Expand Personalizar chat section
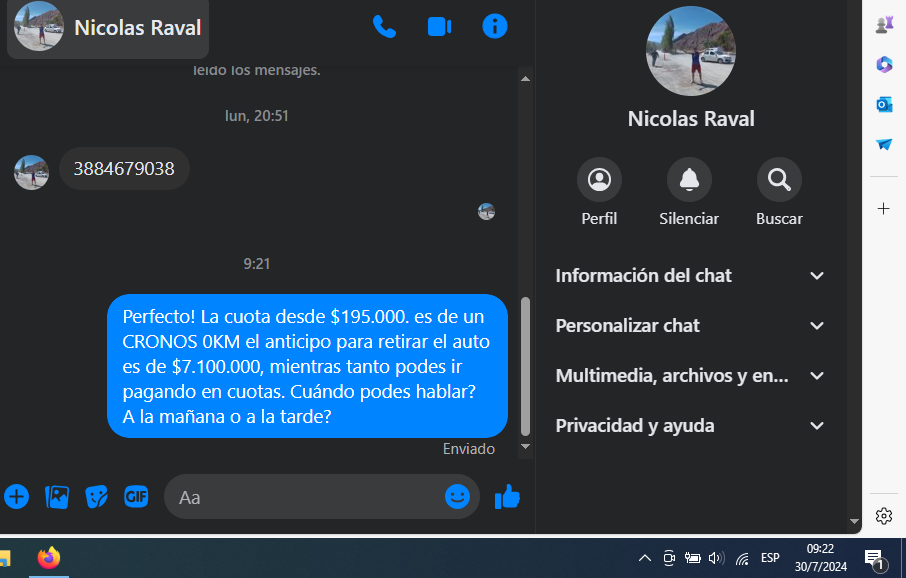Screen dimensions: 906x578 690,325
